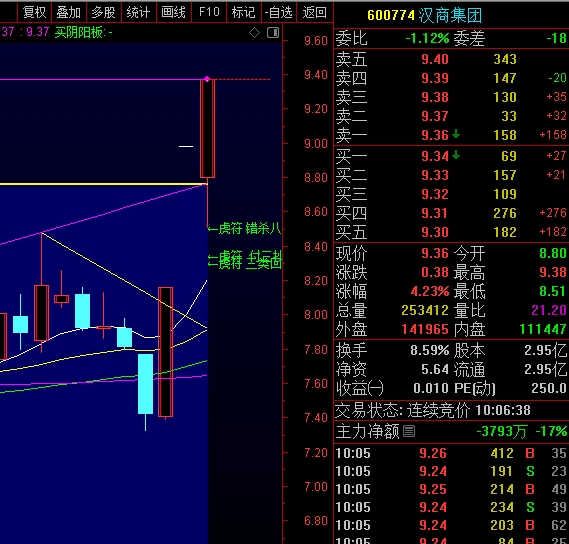Open the F10 company info
Viewport: 569px width, 544px height.
point(209,12)
